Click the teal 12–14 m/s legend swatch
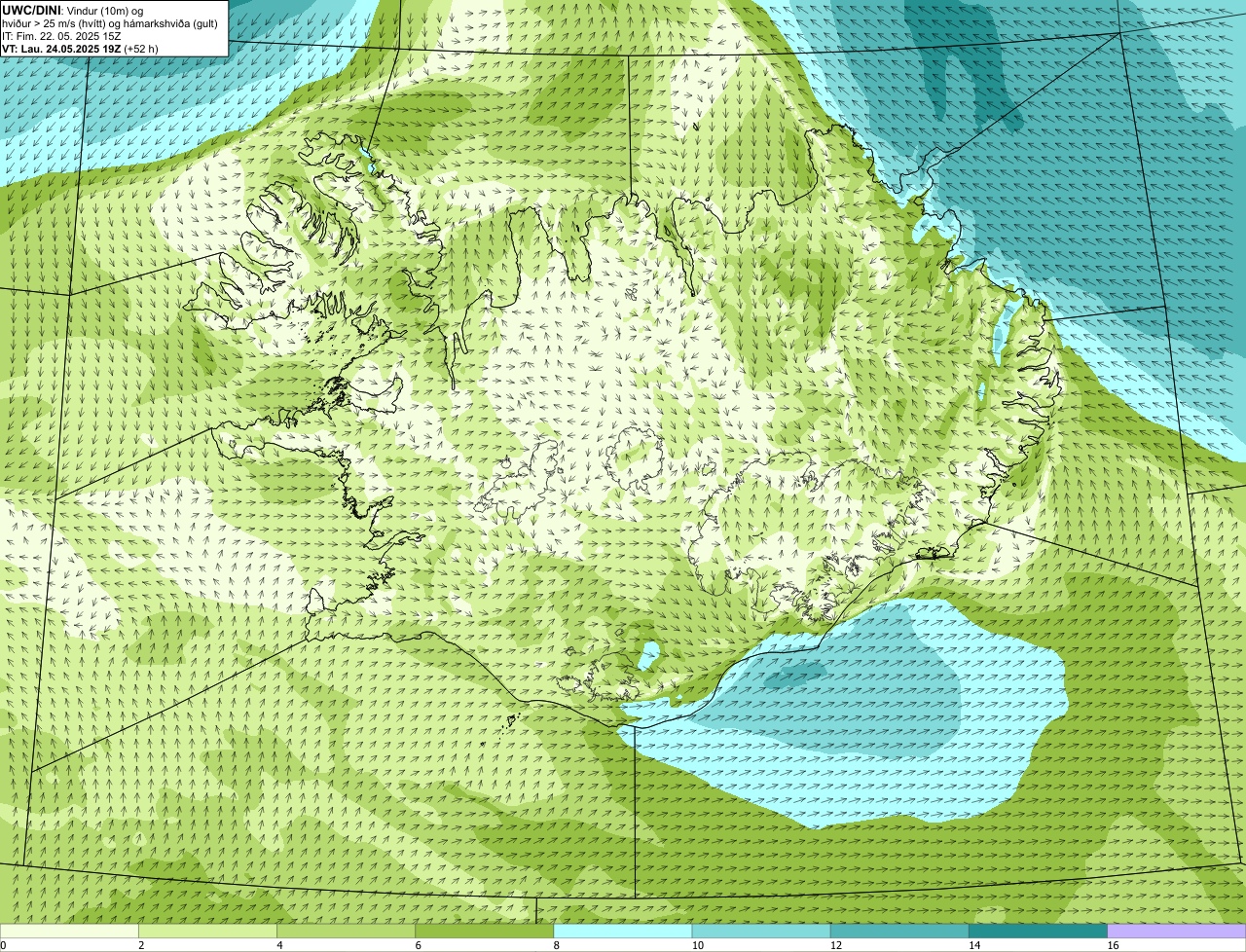Image resolution: width=1246 pixels, height=952 pixels. (x=899, y=931)
